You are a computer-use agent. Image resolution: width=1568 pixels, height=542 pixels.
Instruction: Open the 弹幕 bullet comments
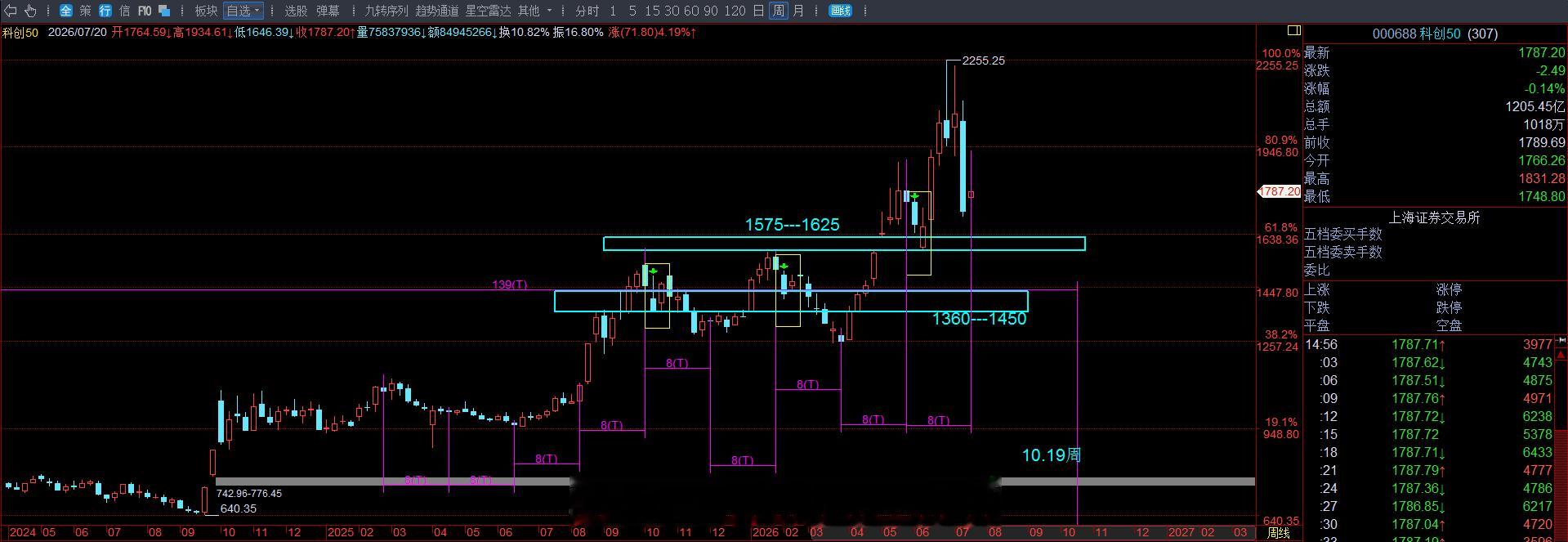(328, 11)
